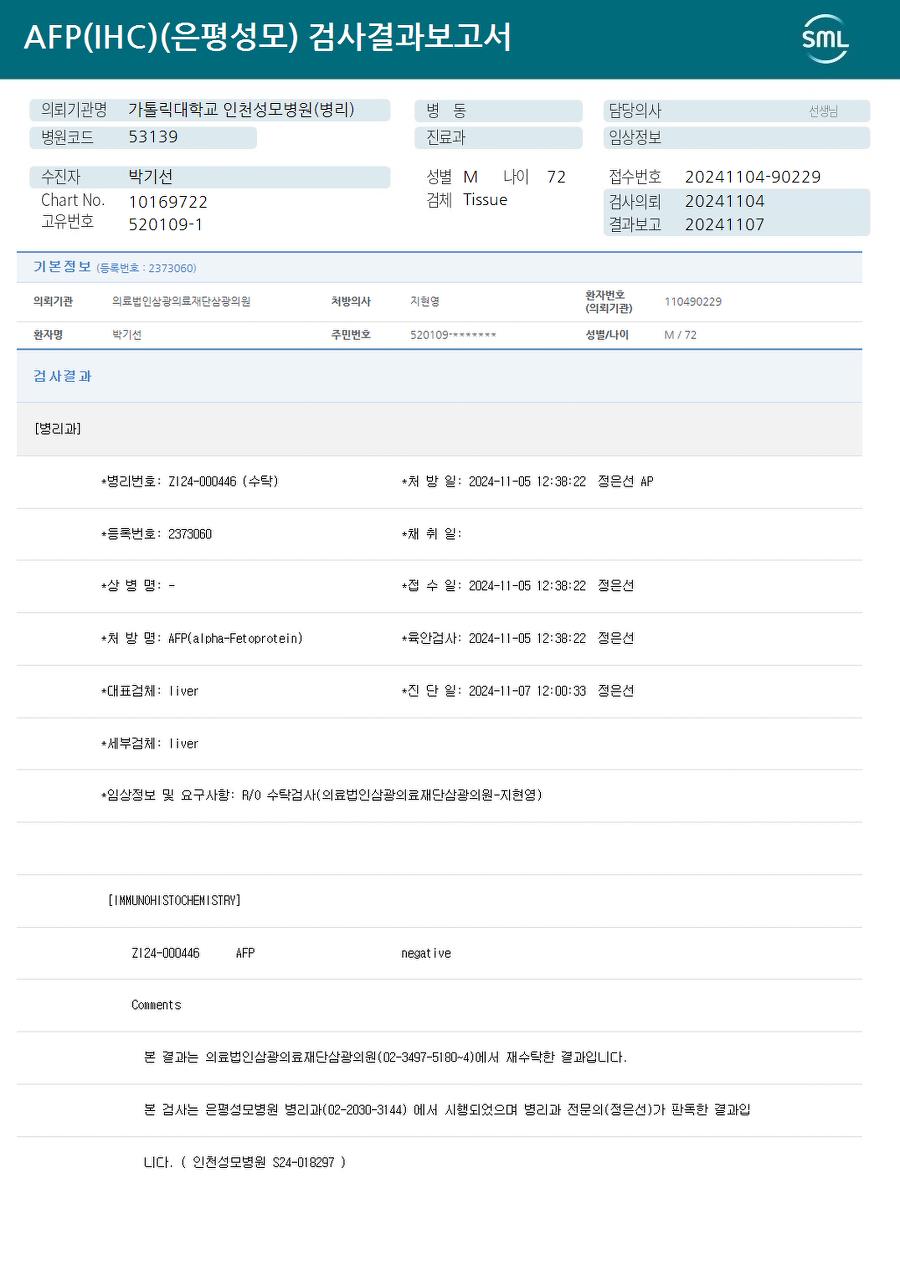Select the 병리번호 ZI24-000446 line
The height and width of the screenshot is (1271, 900).
190,482
